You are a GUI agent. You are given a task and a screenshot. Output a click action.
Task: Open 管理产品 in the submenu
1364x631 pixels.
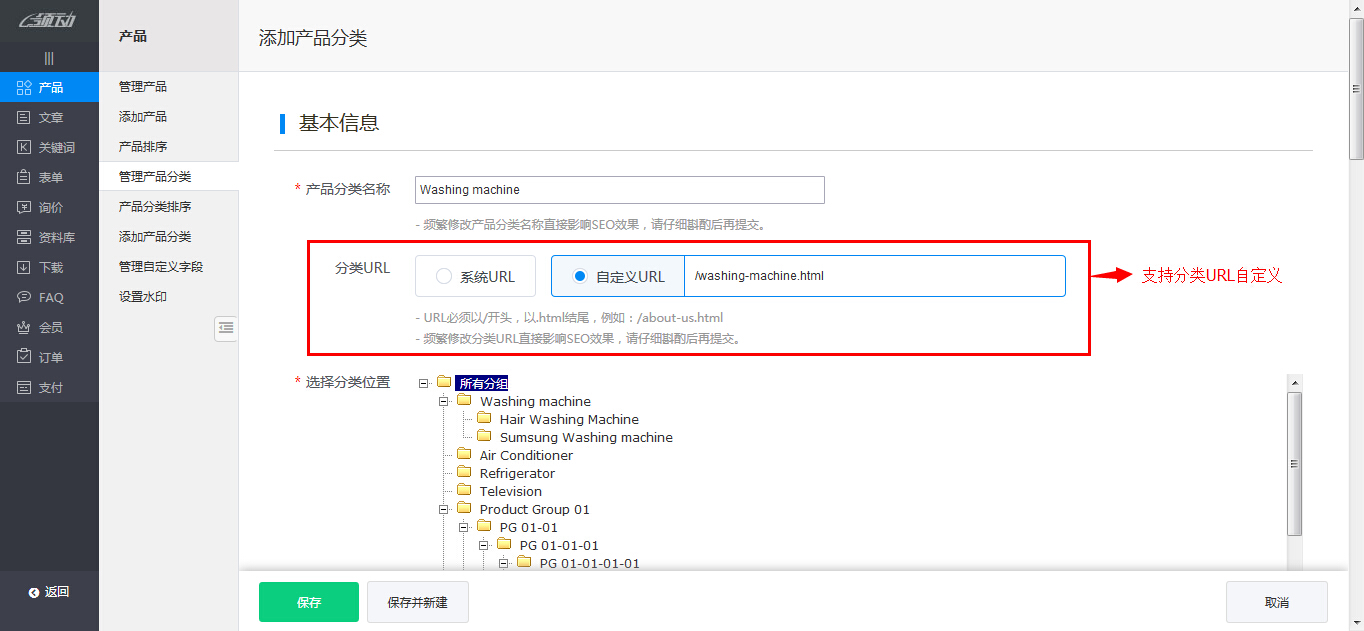click(143, 87)
